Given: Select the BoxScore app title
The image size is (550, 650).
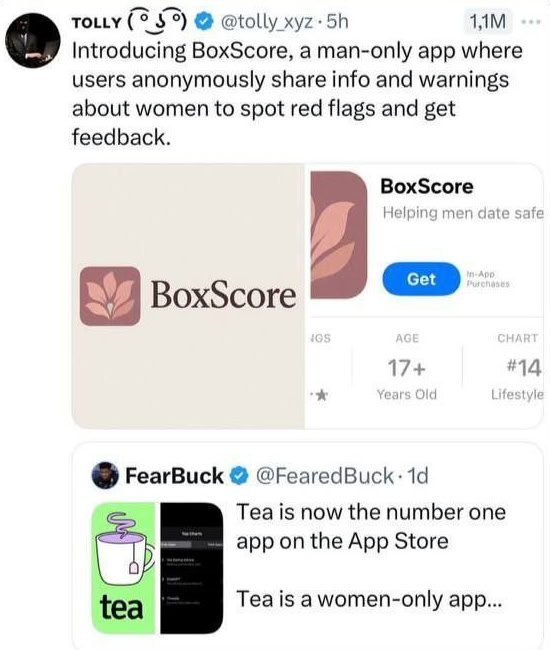Looking at the screenshot, I should [x=426, y=187].
